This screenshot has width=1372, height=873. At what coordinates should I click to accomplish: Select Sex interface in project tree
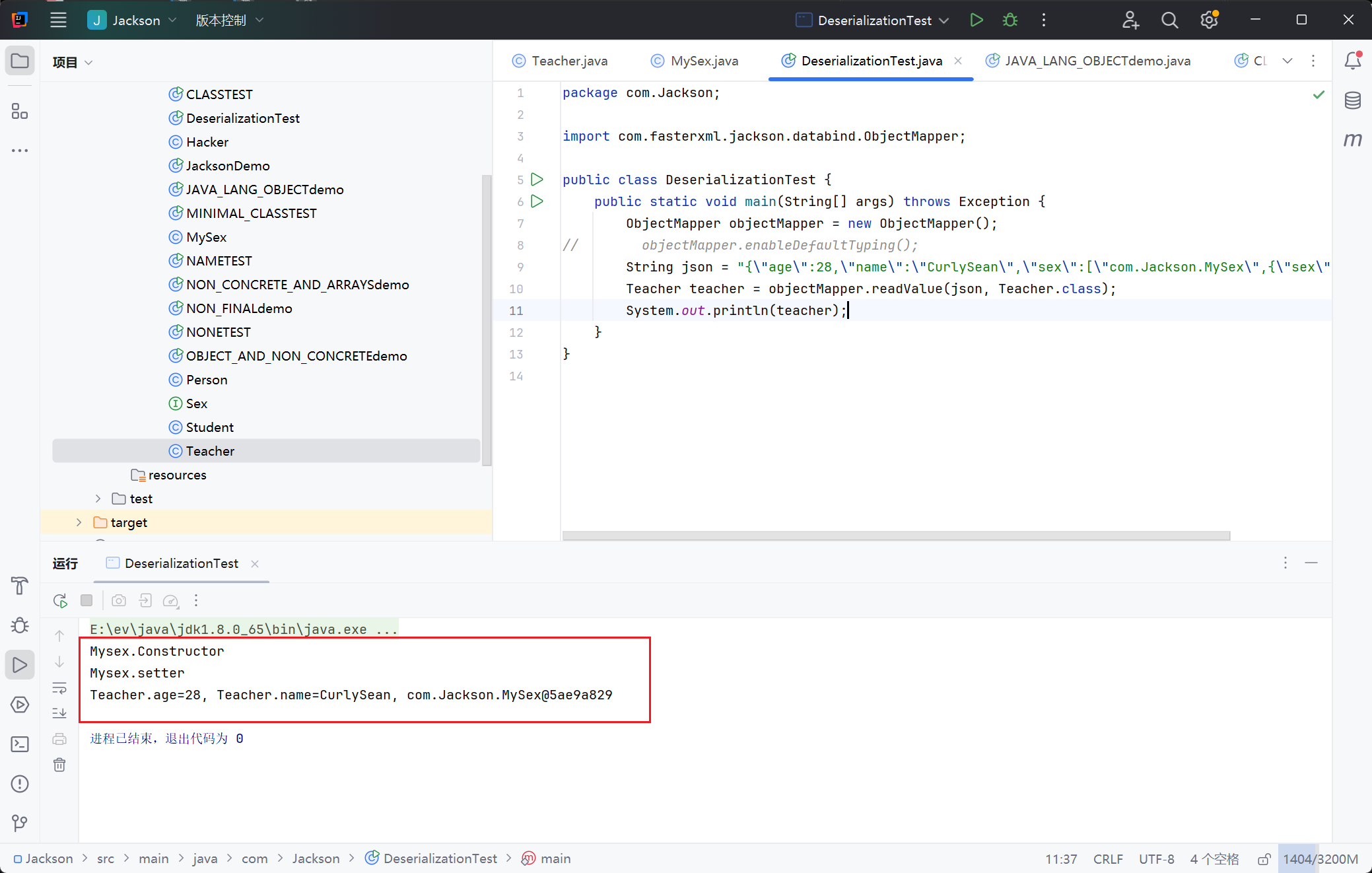188,403
